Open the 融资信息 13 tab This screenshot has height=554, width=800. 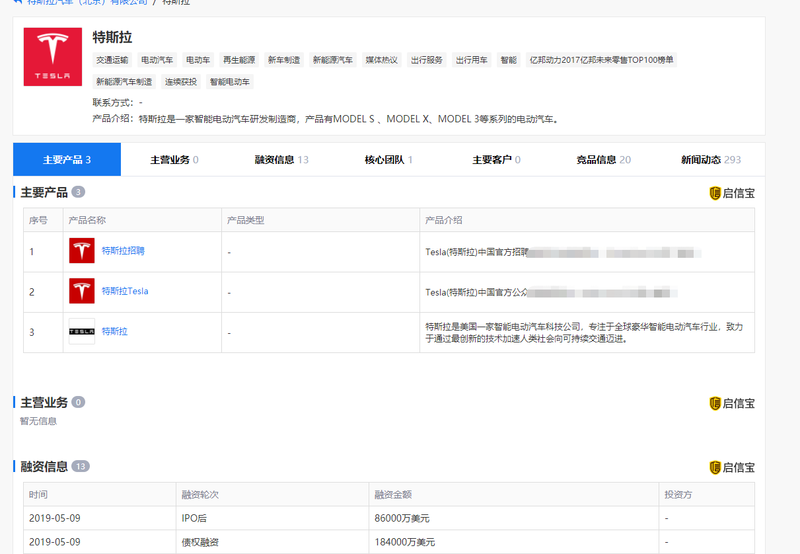tap(282, 160)
